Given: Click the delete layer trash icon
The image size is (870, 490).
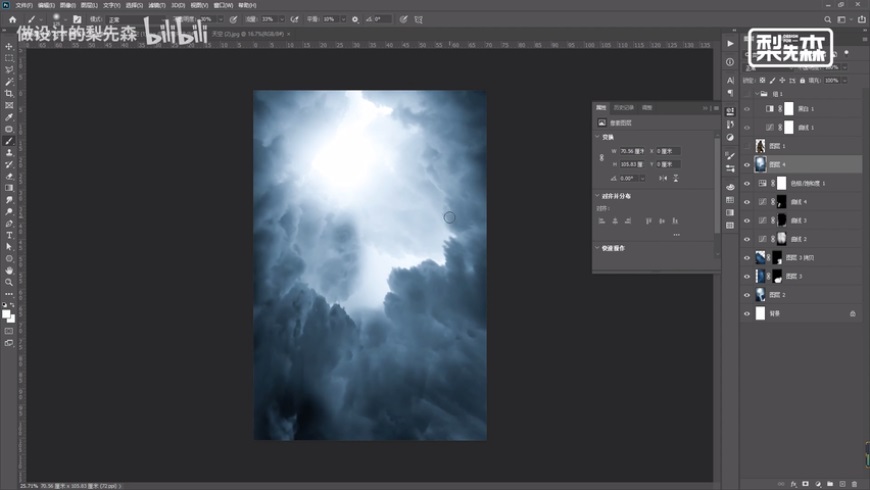Looking at the screenshot, I should (854, 484).
